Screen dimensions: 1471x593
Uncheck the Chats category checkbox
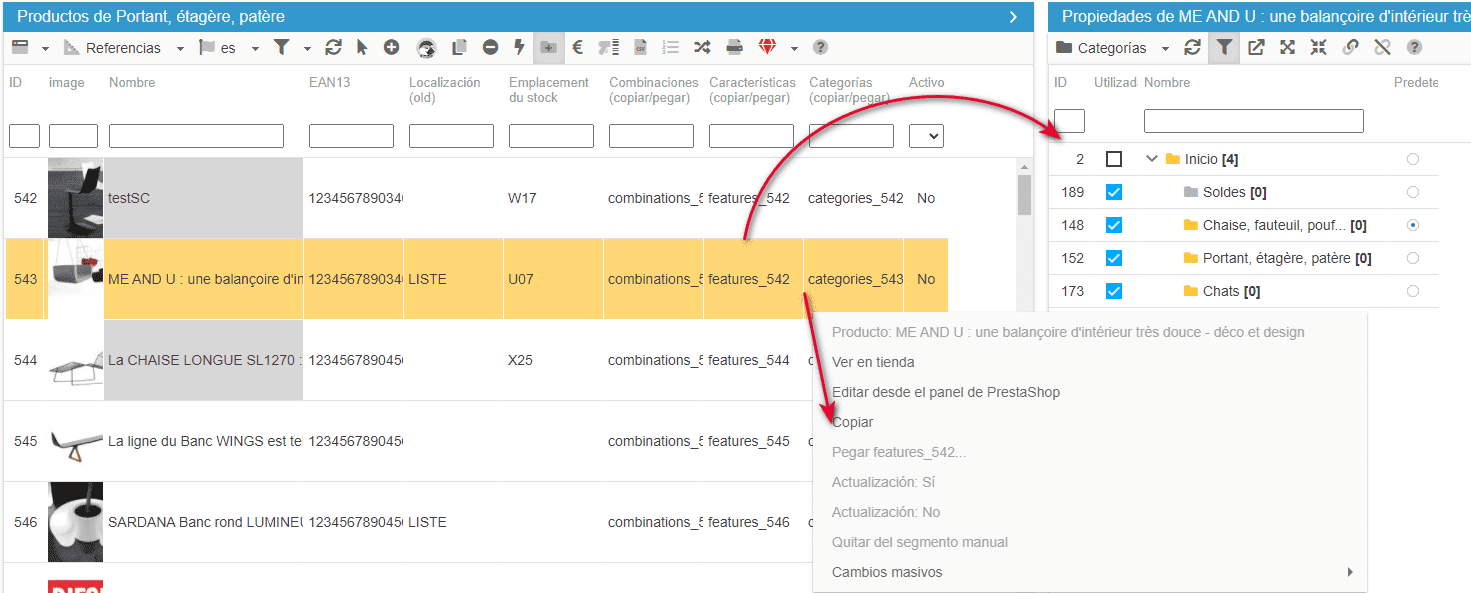pos(1114,291)
